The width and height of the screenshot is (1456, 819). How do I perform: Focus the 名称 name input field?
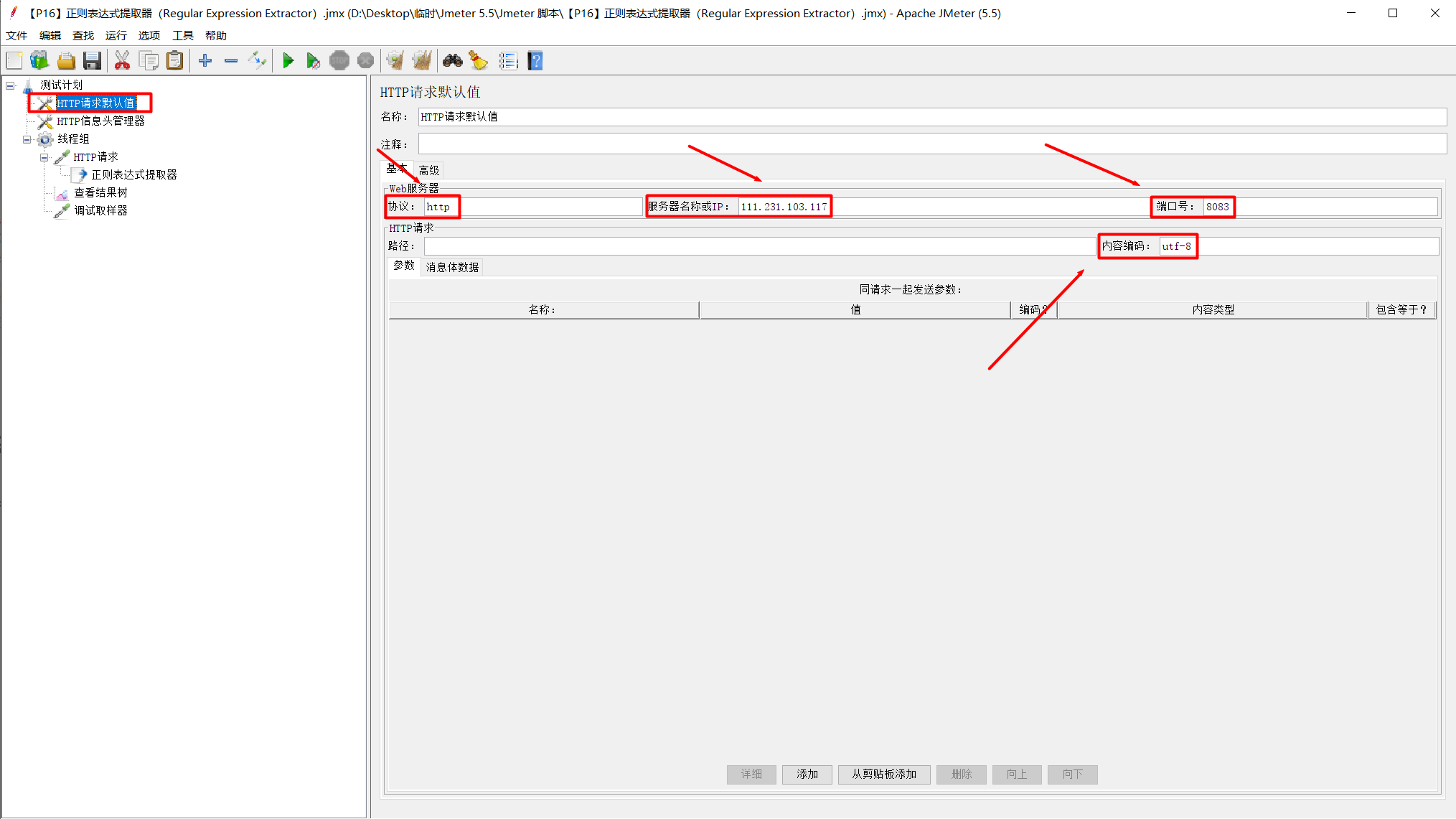pyautogui.click(x=932, y=116)
